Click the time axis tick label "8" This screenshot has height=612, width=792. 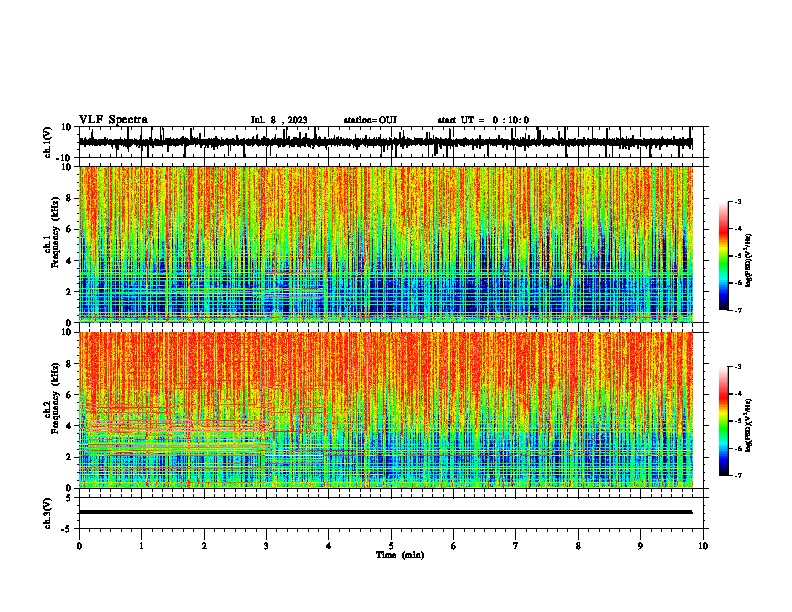(x=578, y=546)
